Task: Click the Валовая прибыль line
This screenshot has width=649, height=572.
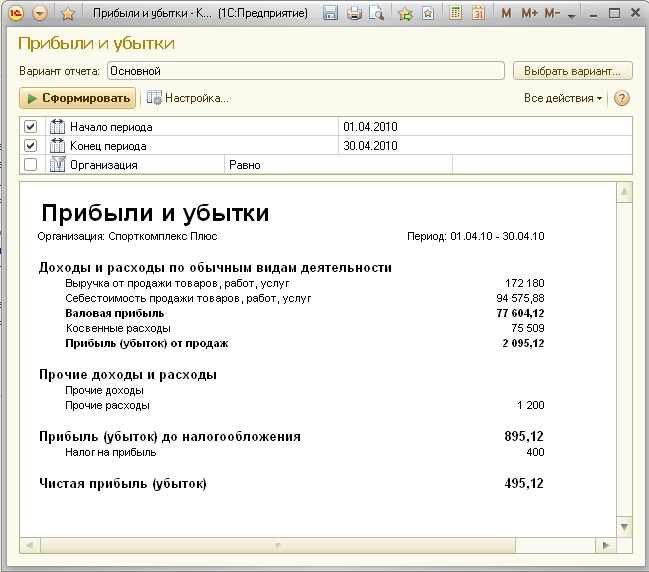Action: [115, 313]
